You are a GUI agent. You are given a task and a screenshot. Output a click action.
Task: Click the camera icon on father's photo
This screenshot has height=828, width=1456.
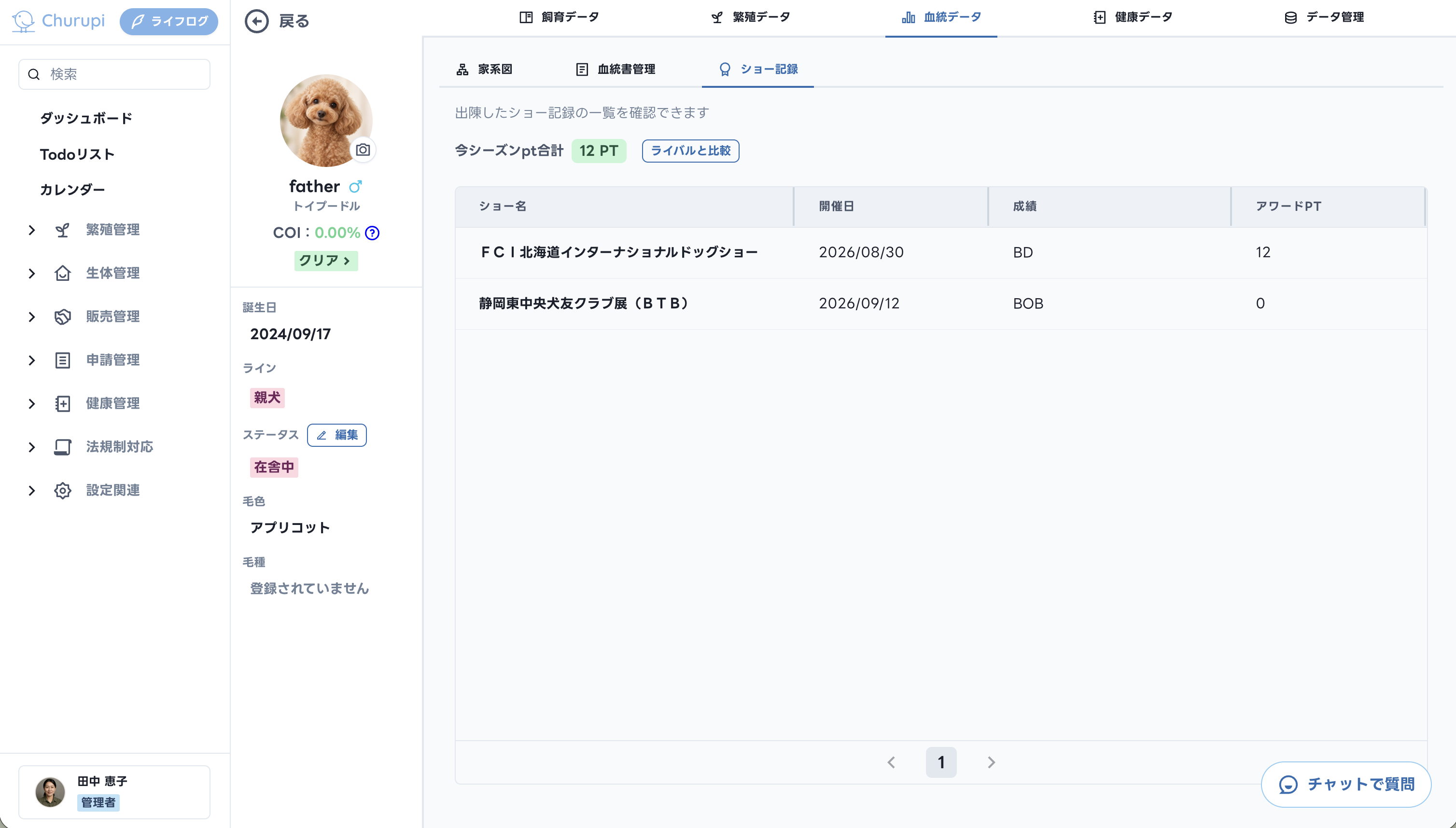pos(363,150)
